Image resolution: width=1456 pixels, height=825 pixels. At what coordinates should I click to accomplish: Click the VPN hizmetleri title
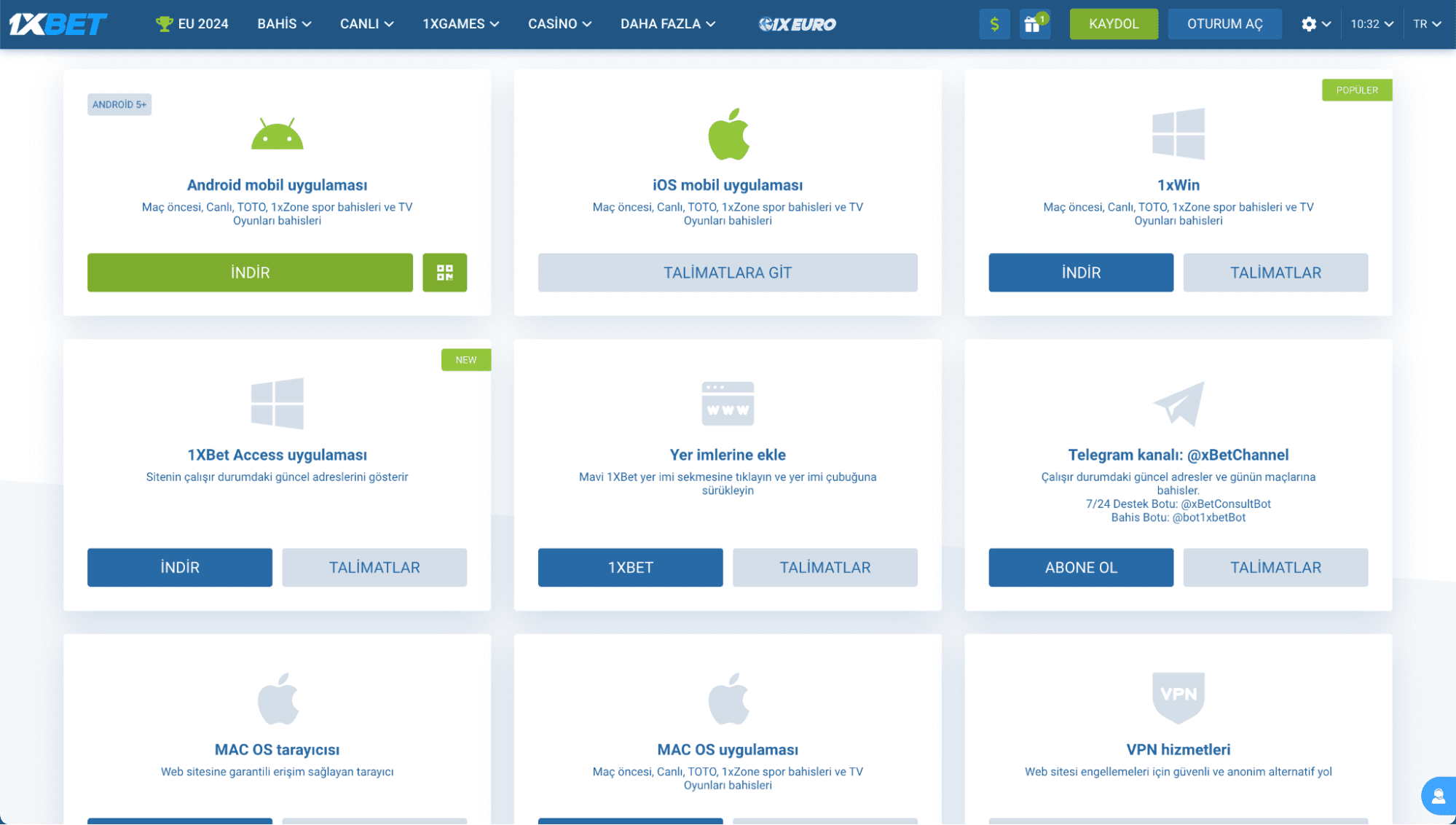[x=1178, y=750]
